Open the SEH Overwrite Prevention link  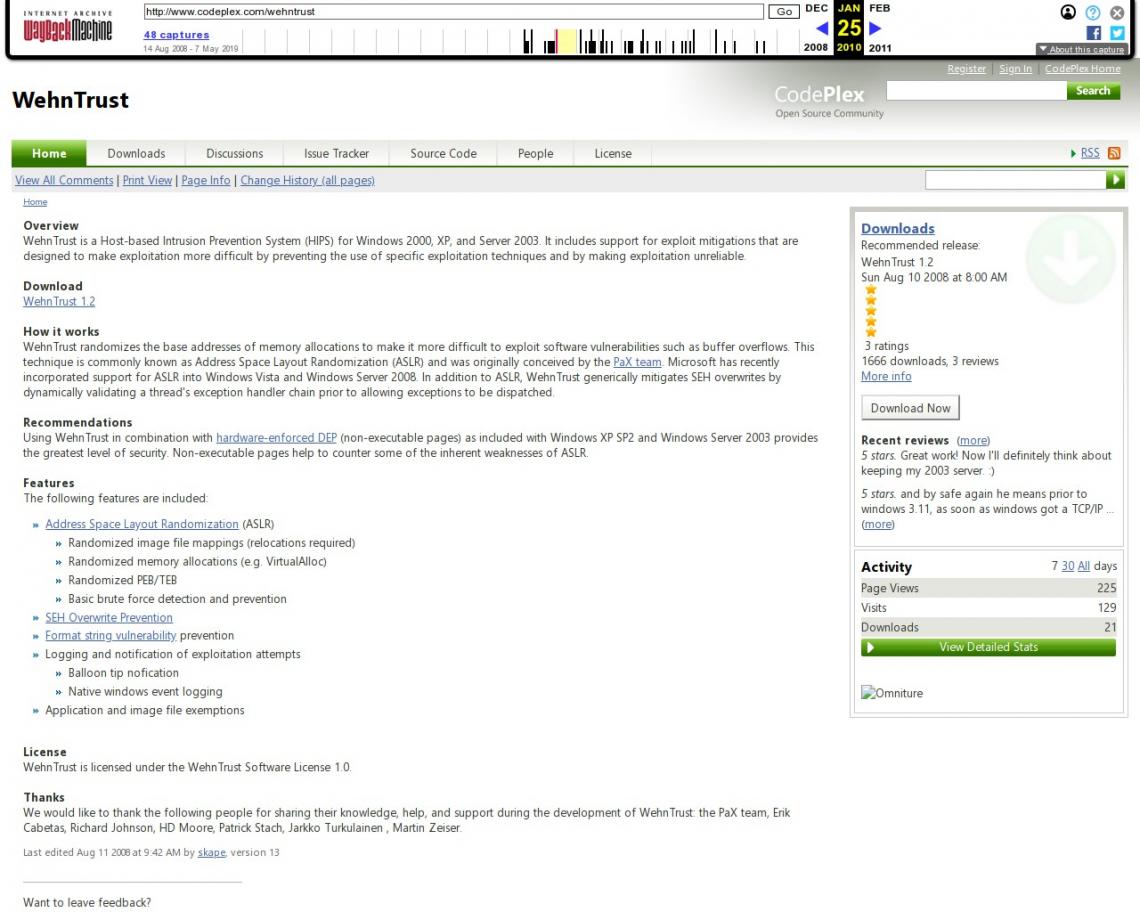coord(109,617)
